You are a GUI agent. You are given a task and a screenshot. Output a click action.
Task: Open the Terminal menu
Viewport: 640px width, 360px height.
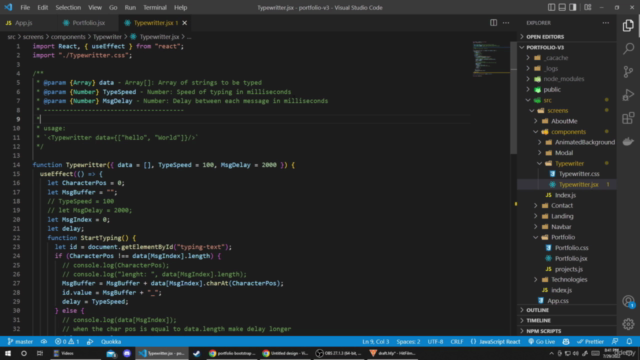tap(155, 7)
